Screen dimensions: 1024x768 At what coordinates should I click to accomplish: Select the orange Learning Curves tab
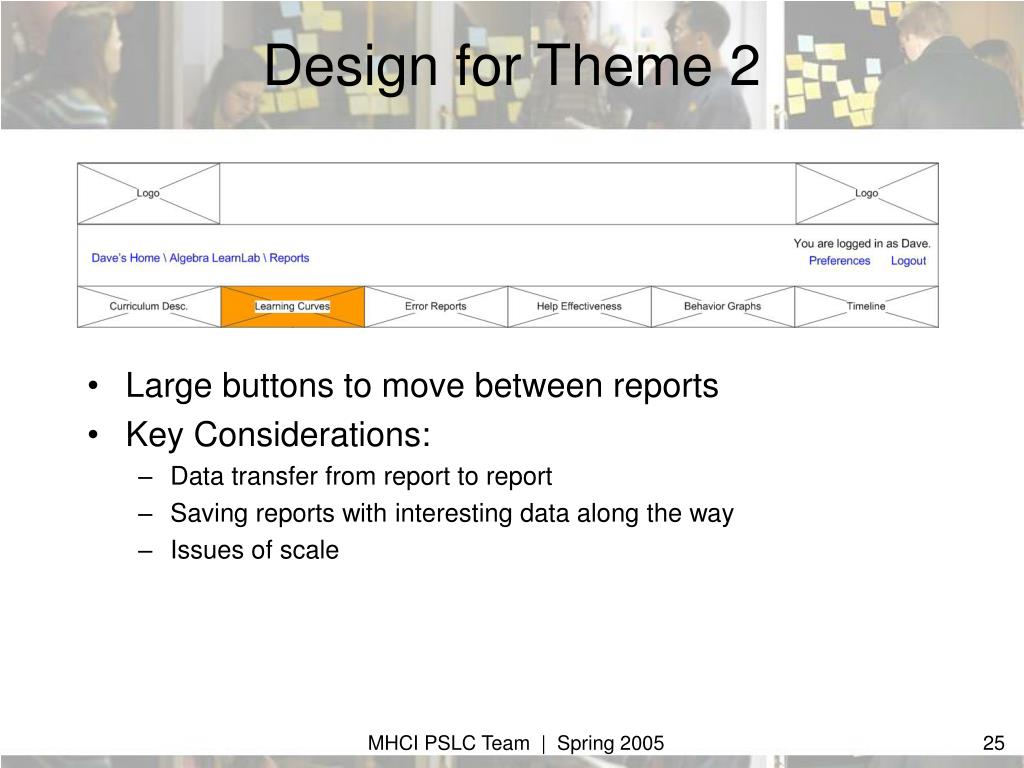click(x=293, y=306)
